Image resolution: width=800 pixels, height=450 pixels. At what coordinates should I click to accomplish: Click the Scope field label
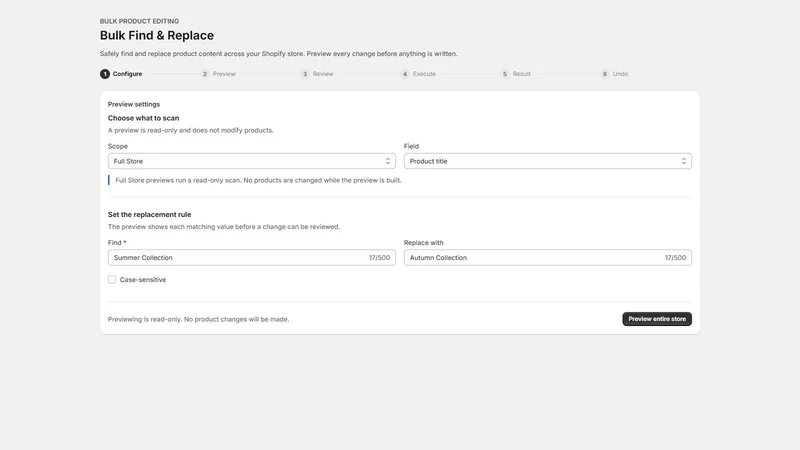click(x=118, y=146)
